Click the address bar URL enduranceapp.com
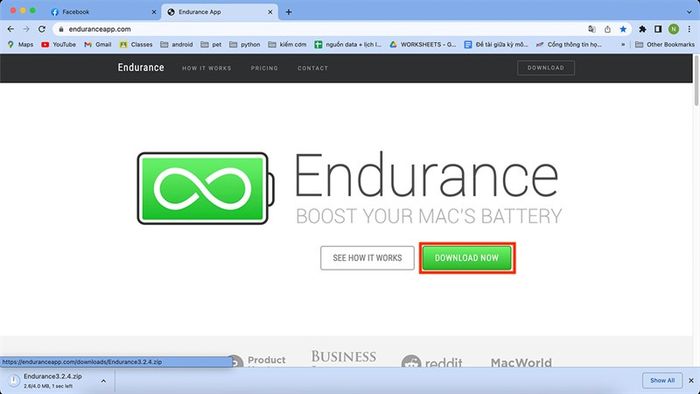Screen dimensions: 700x394 click(100, 29)
